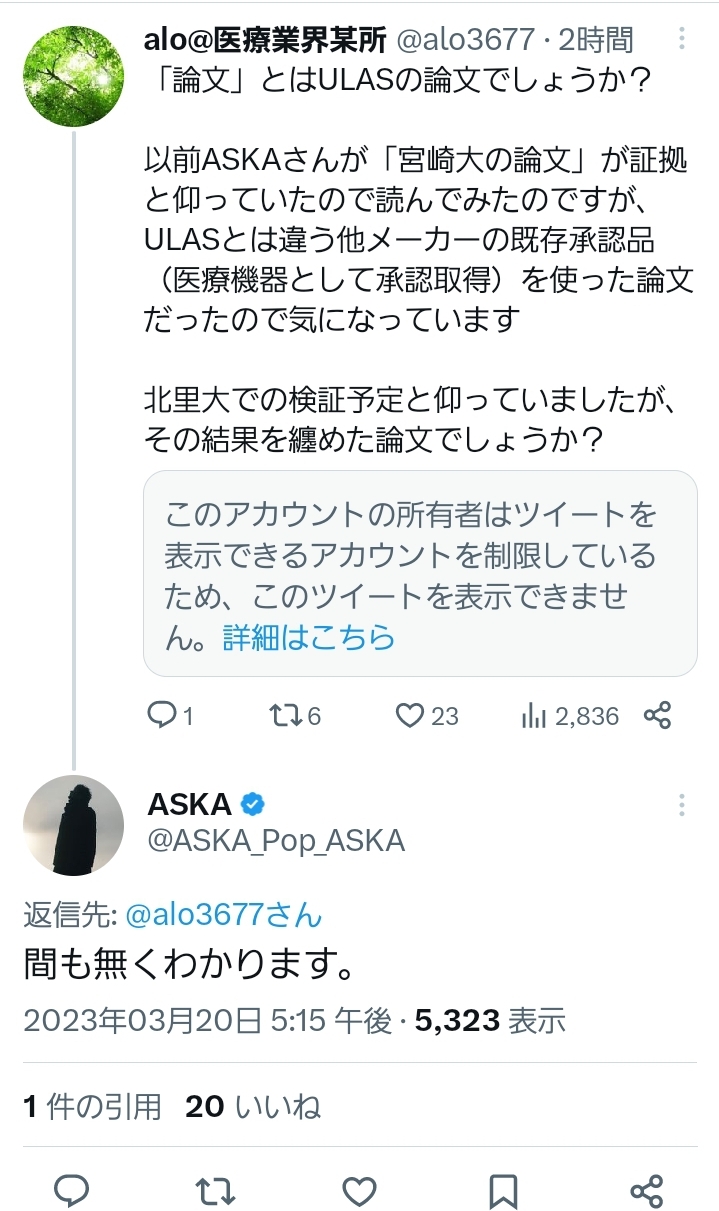The image size is (719, 1211).
Task: Open more options for alo's tweet
Action: tap(682, 39)
